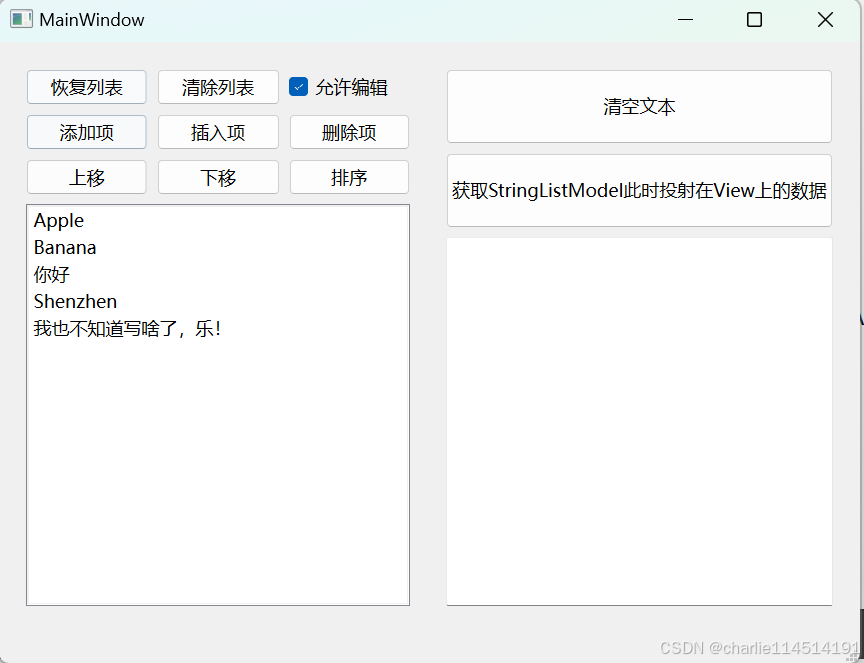
Task: Click the 清空文本 button
Action: pyautogui.click(x=639, y=106)
